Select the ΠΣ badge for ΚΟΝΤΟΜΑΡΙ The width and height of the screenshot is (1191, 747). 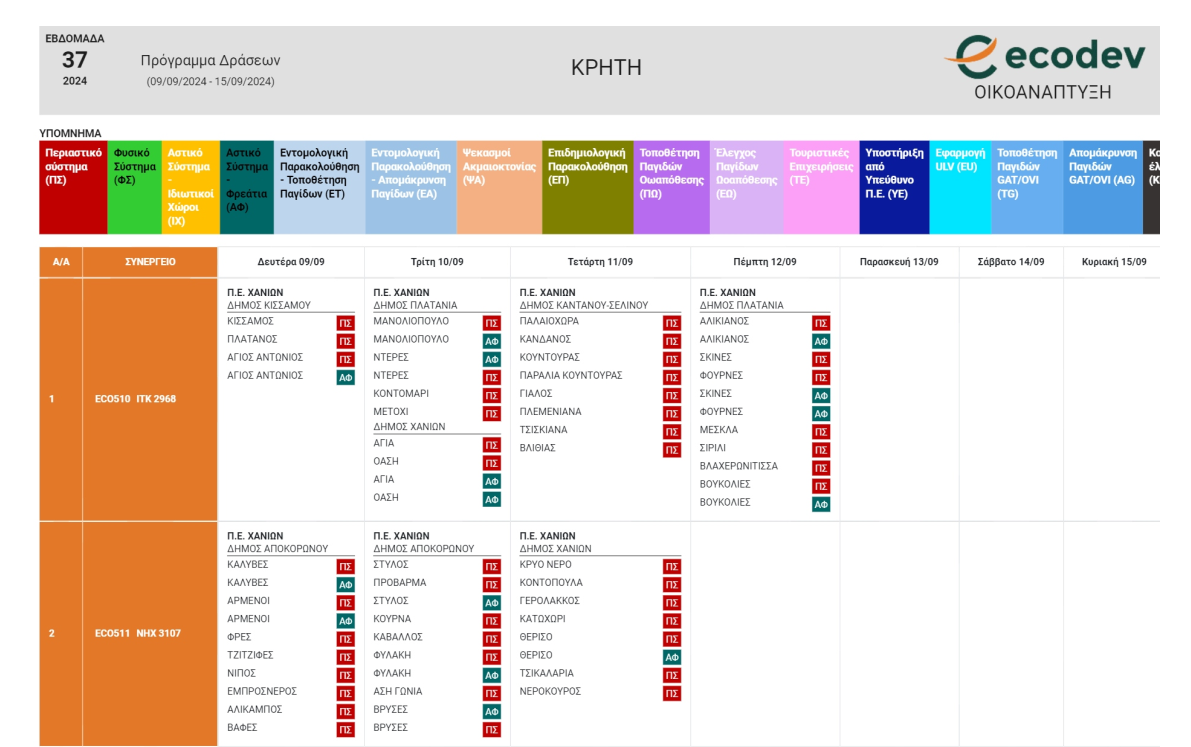click(x=491, y=395)
